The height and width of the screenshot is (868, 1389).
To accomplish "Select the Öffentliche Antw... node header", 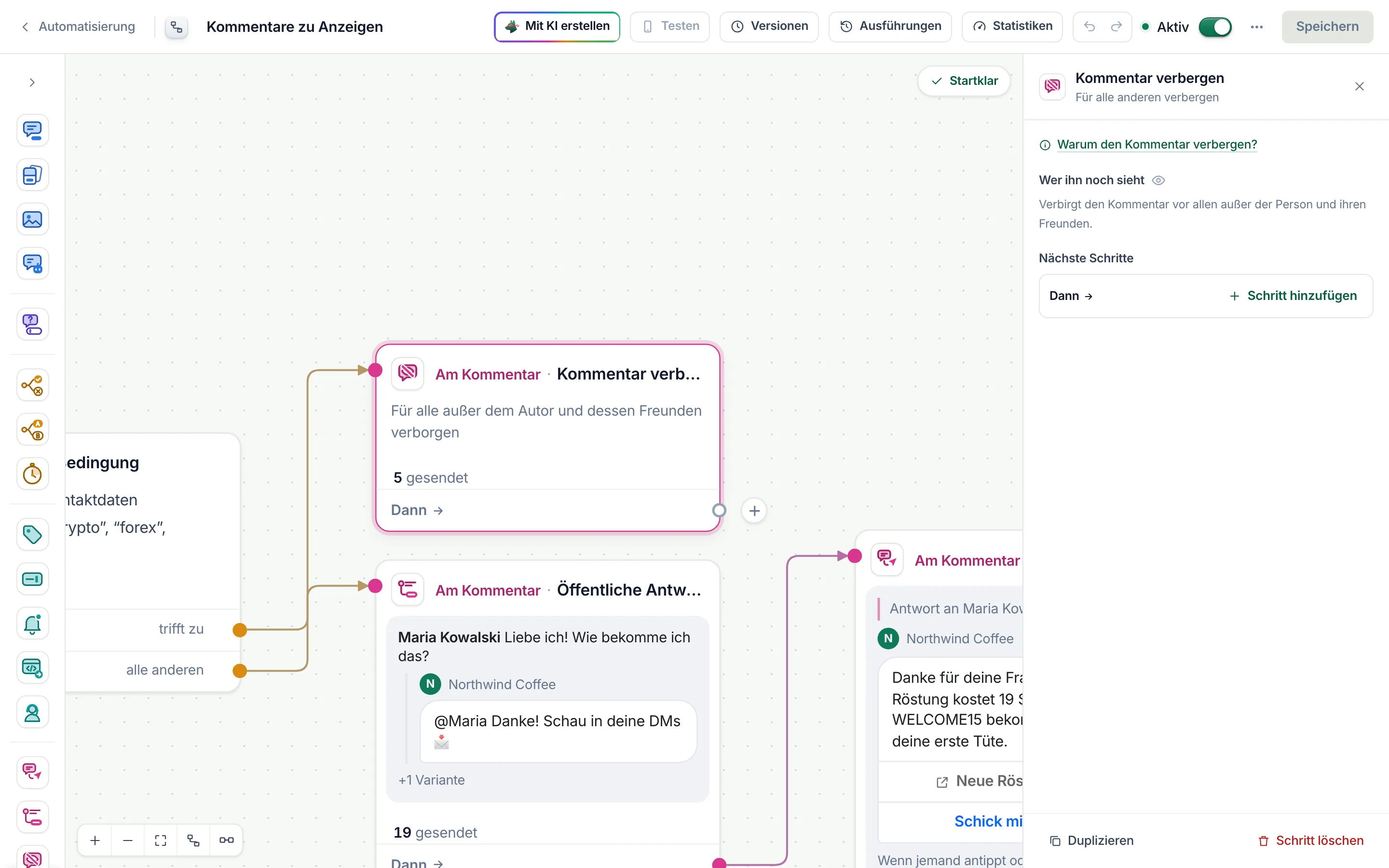I will click(x=547, y=590).
